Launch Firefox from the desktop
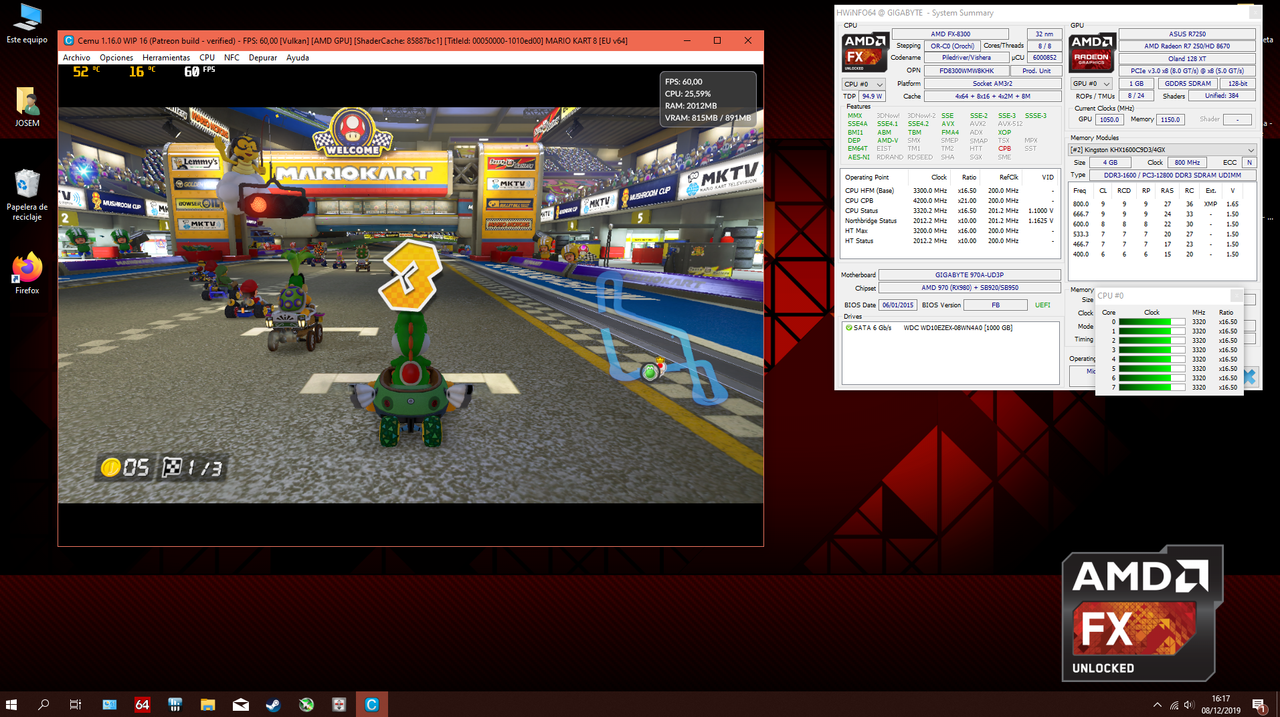This screenshot has height=717, width=1280. 27,273
